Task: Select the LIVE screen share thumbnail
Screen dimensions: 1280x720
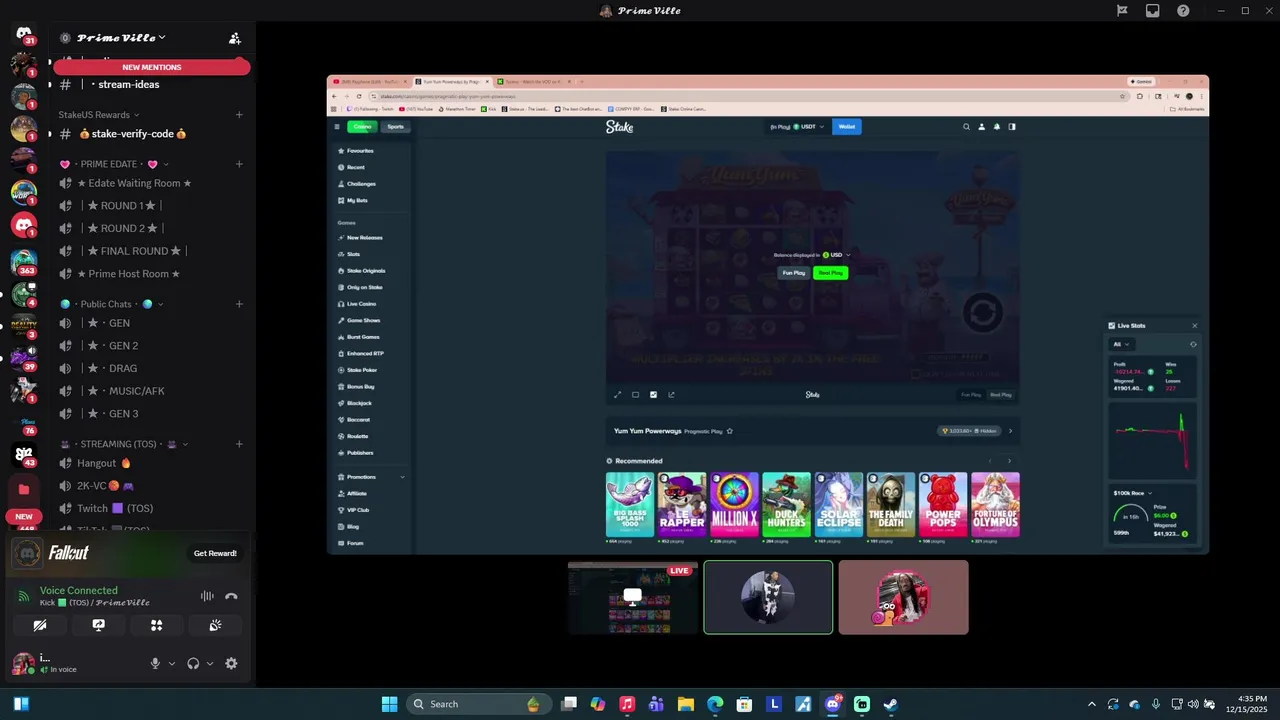Action: click(633, 597)
